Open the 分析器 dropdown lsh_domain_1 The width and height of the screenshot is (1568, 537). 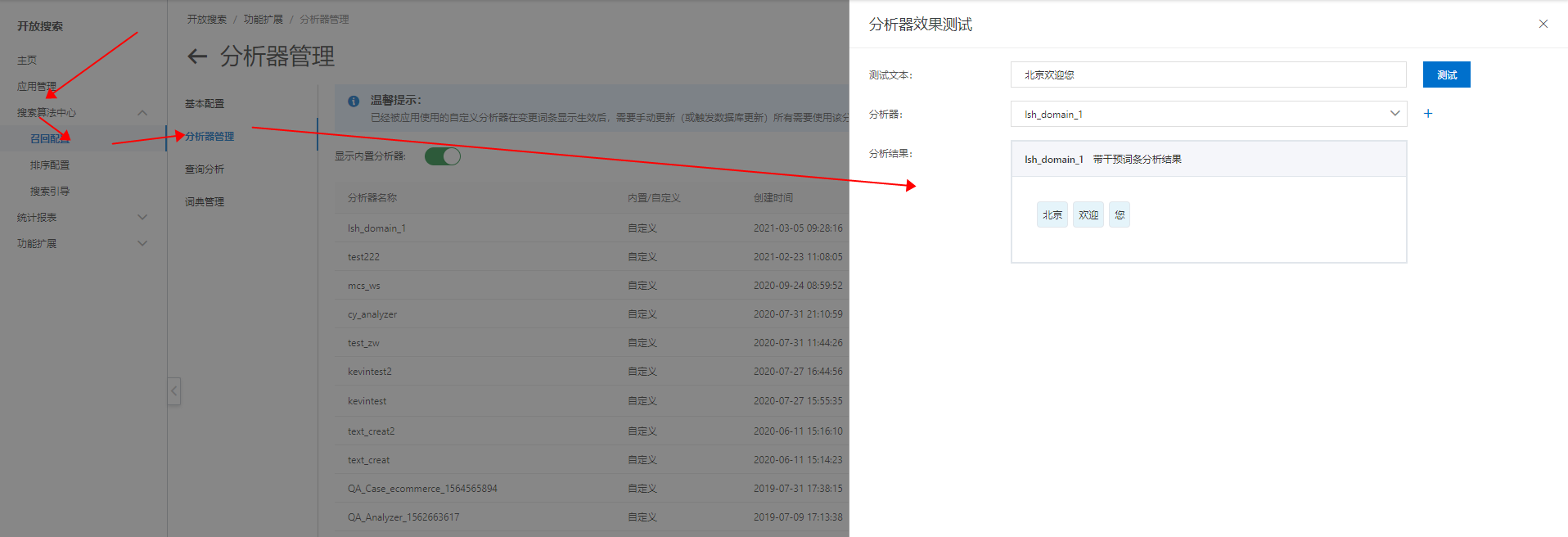pyautogui.click(x=1209, y=114)
